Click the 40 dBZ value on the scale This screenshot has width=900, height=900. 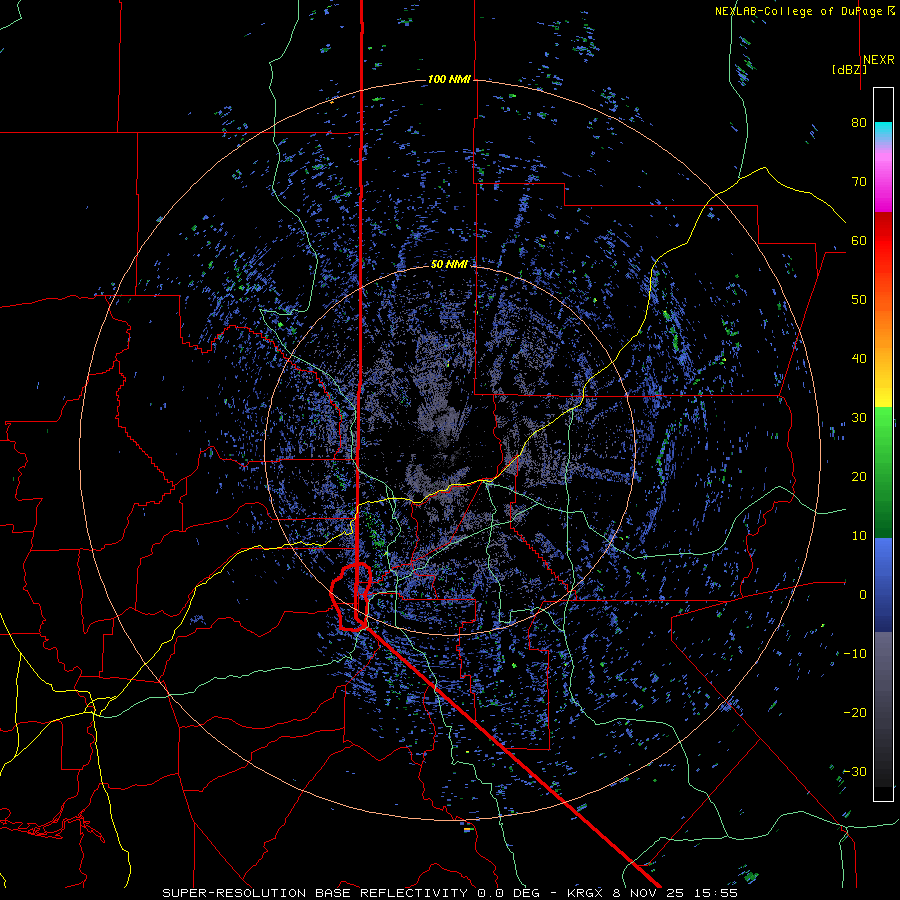tap(859, 359)
